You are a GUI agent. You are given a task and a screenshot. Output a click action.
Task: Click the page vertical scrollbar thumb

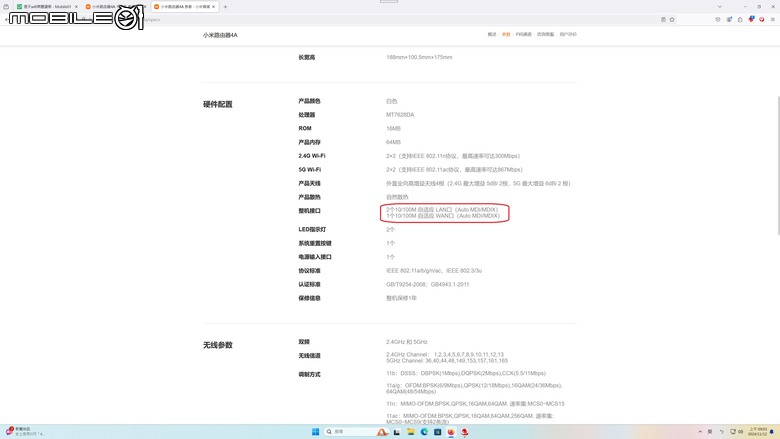[x=778, y=164]
